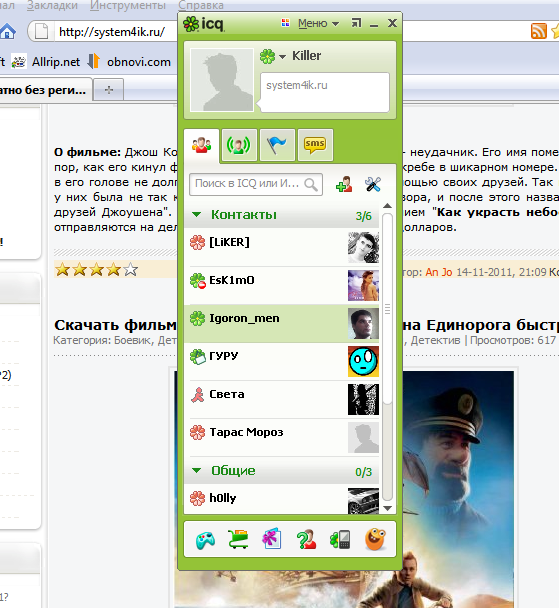Click the search magnifier icon
Screen dimensions: 559x608
[311, 184]
